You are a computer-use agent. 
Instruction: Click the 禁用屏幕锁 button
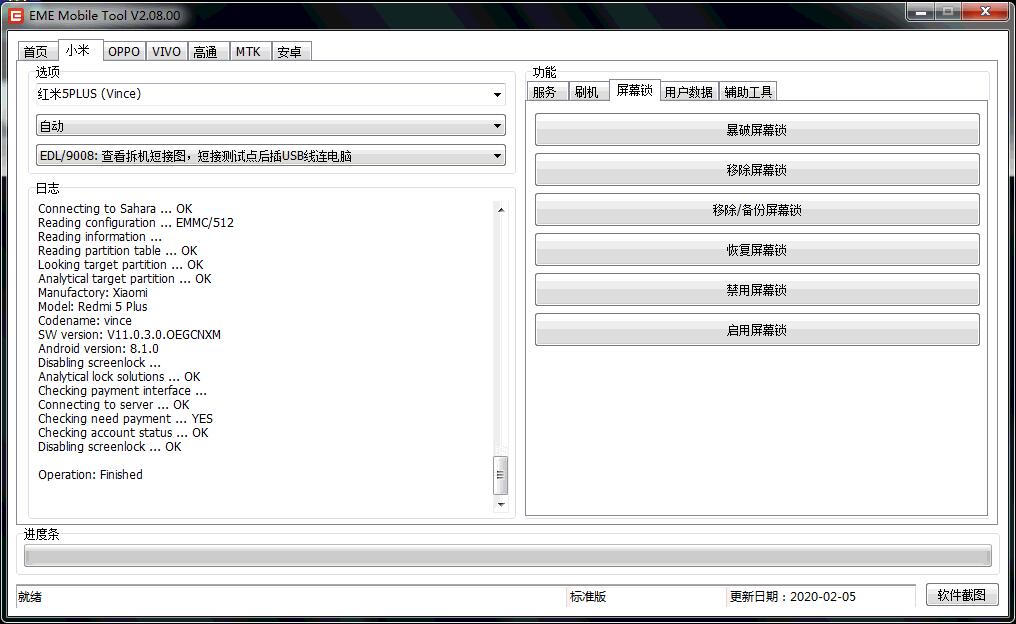757,290
